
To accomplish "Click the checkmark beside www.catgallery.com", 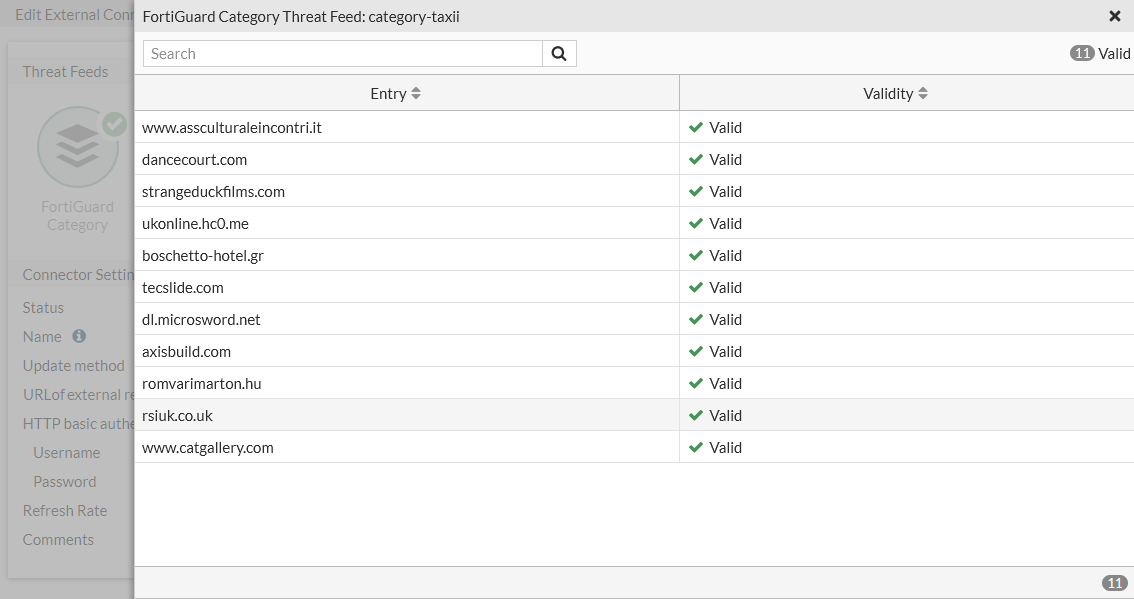I will point(696,447).
